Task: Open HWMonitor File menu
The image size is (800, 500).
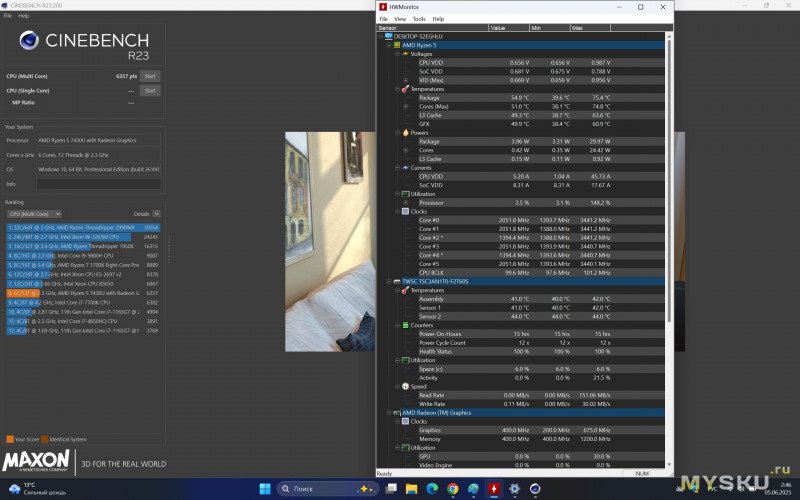Action: (x=383, y=19)
